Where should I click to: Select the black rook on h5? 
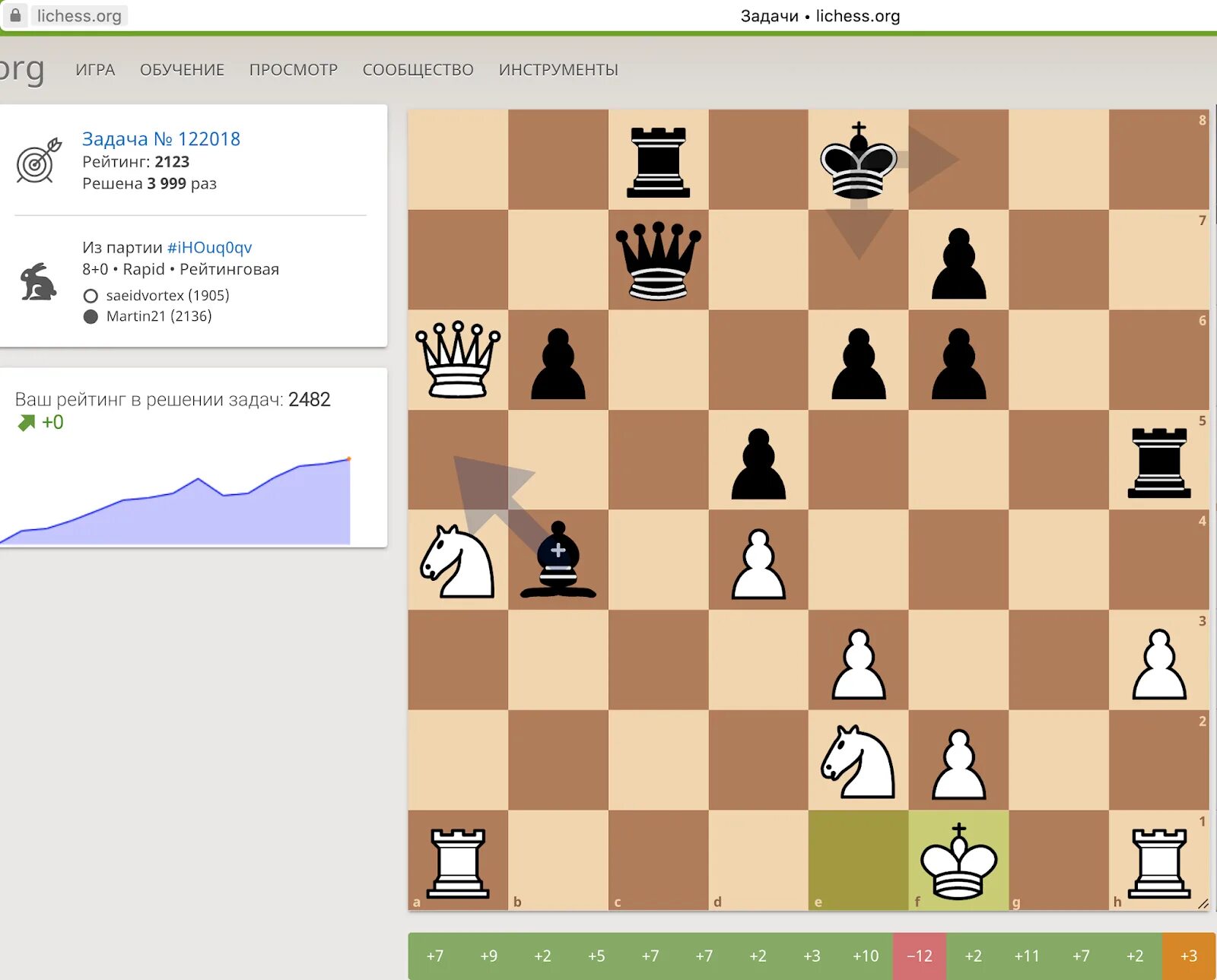click(x=1159, y=462)
